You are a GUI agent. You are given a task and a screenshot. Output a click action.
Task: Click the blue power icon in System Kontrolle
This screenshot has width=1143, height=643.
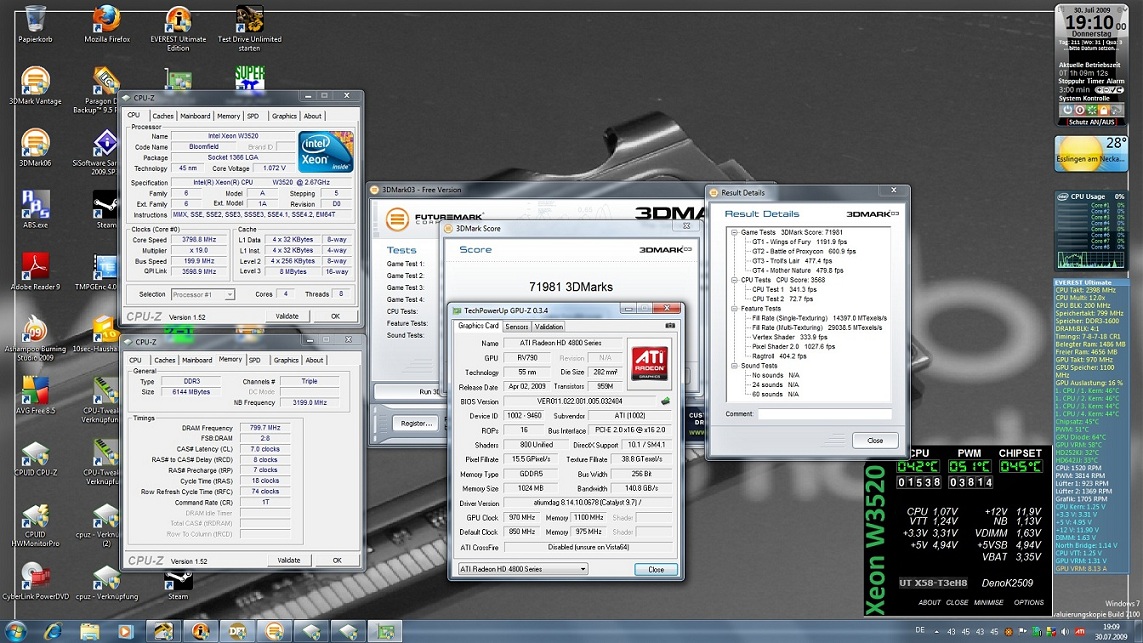pos(1067,110)
